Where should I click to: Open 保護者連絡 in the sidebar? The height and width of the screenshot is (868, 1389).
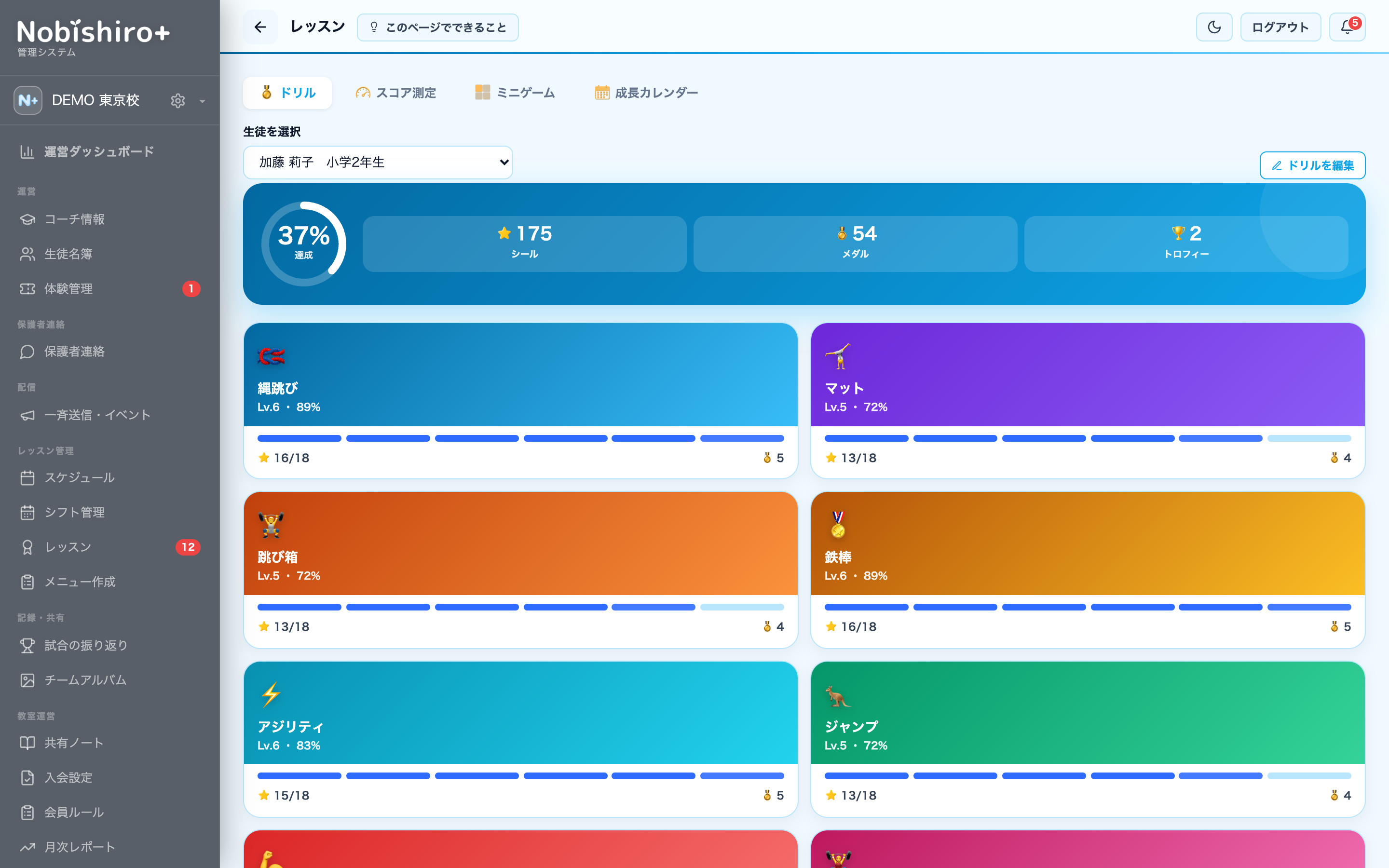(109, 352)
